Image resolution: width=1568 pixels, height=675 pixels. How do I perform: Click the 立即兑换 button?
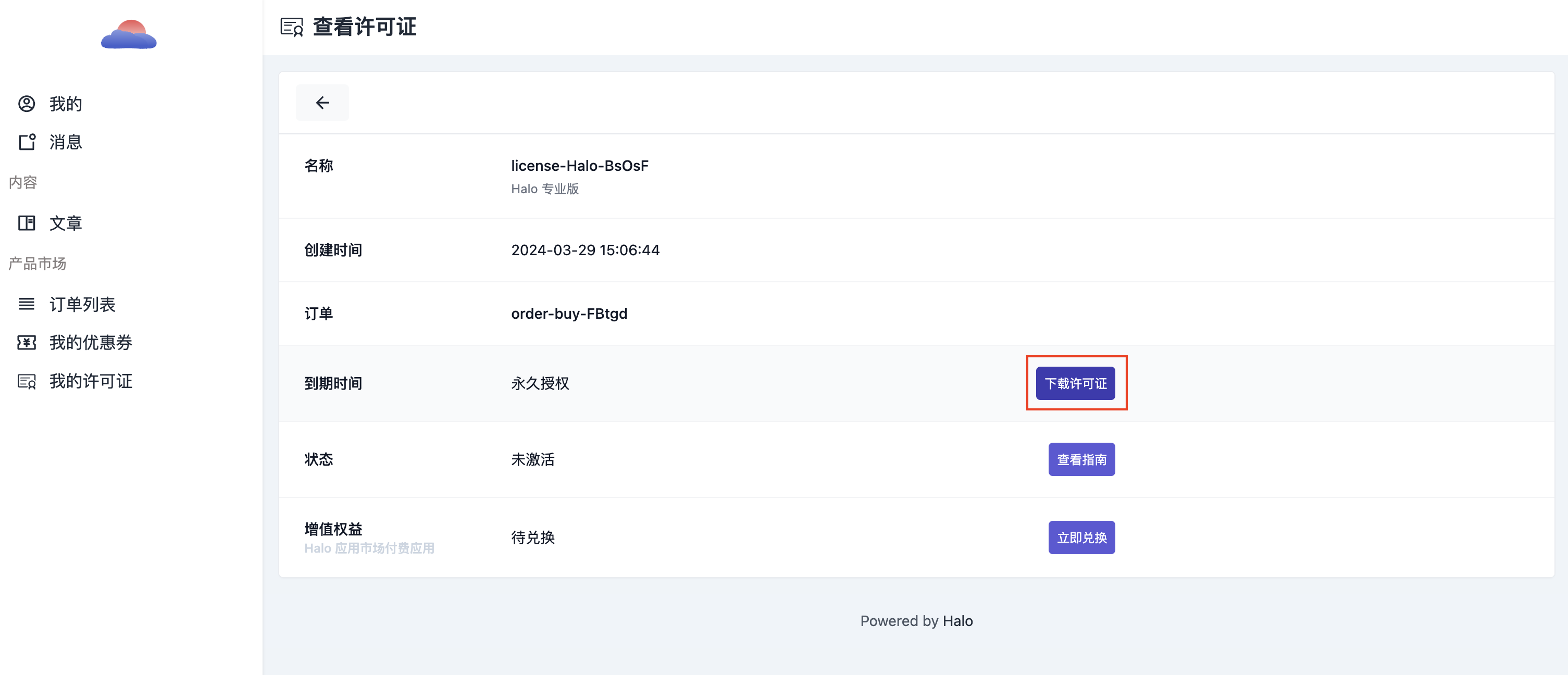1081,537
